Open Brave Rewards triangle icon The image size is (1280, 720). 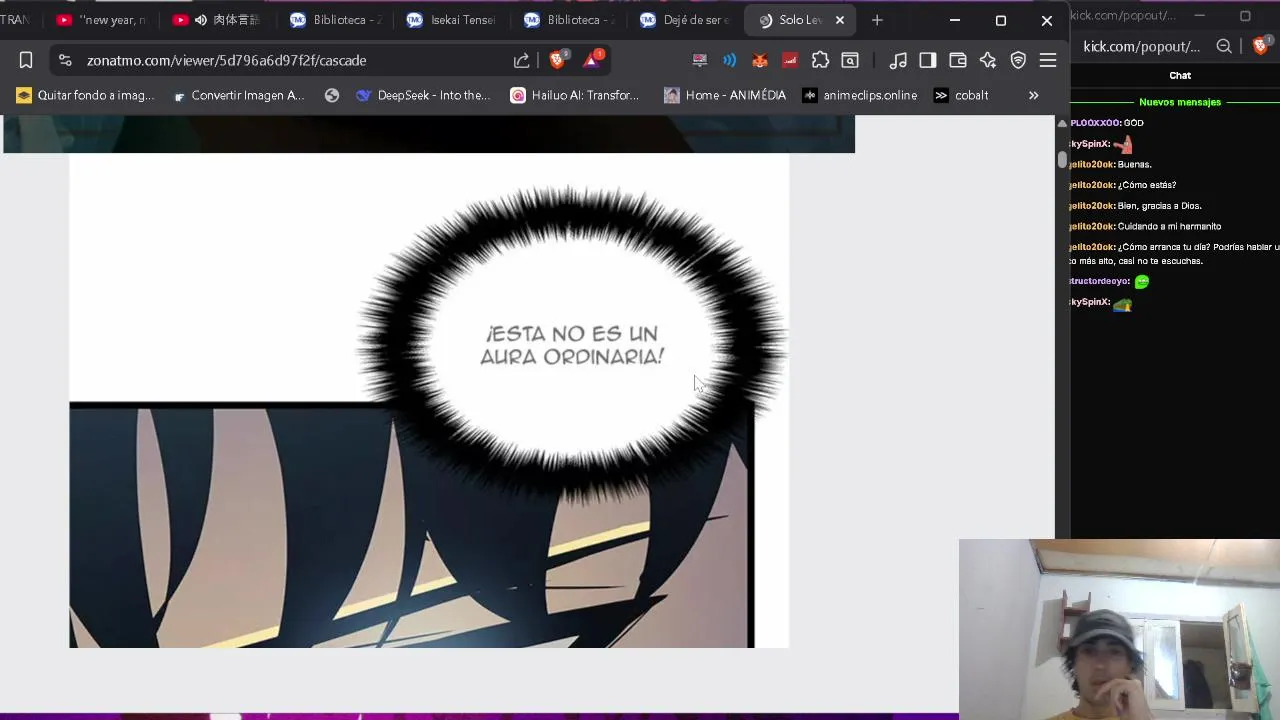(x=592, y=59)
